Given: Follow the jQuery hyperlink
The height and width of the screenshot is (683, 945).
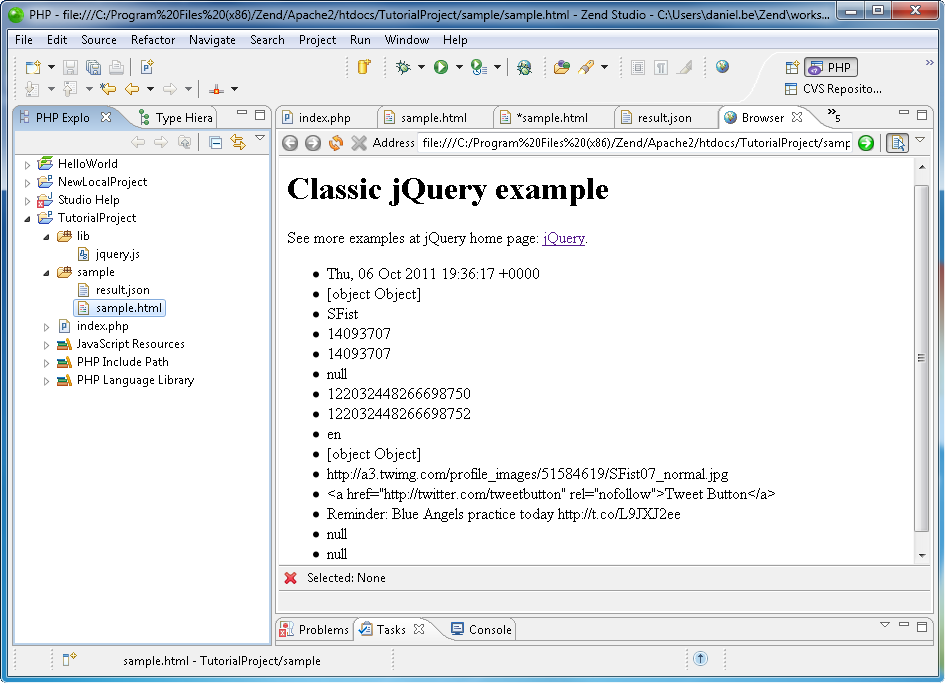Looking at the screenshot, I should (564, 238).
